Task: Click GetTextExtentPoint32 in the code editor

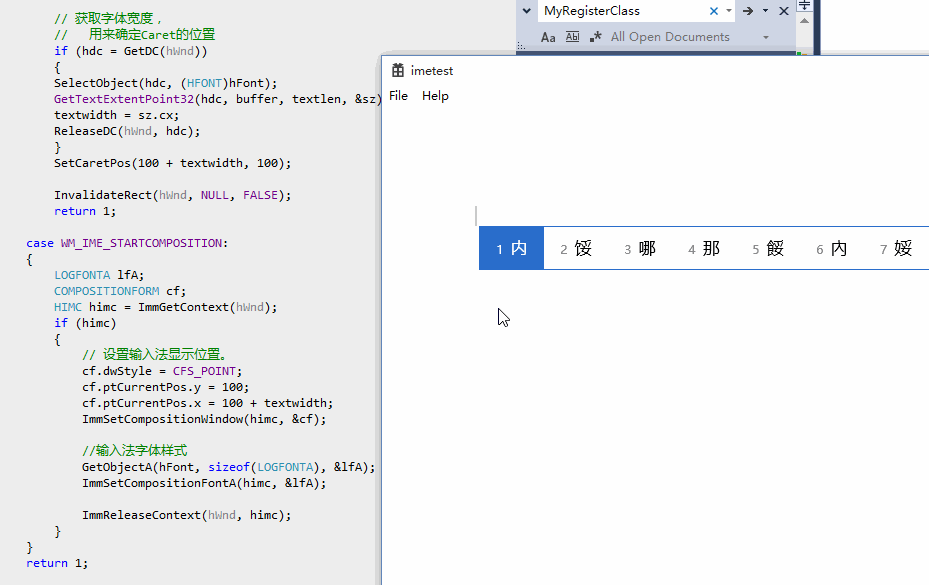Action: (124, 99)
